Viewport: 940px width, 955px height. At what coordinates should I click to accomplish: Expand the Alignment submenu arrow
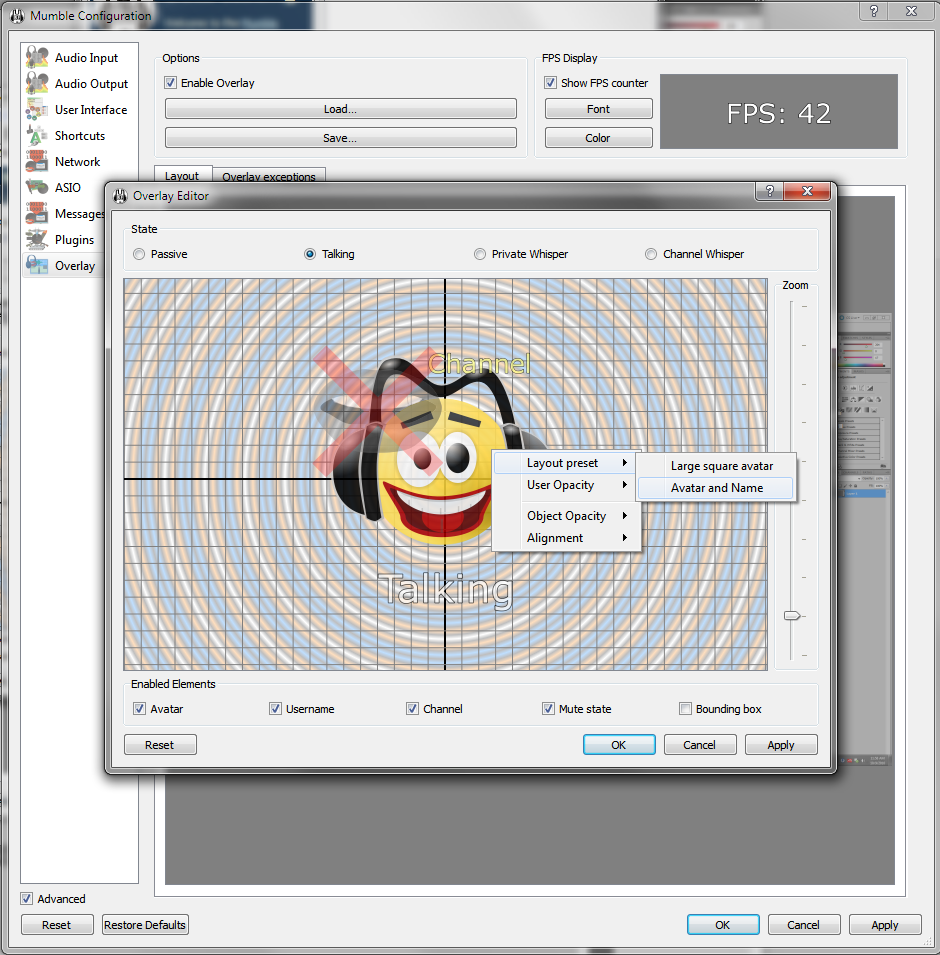pos(624,538)
